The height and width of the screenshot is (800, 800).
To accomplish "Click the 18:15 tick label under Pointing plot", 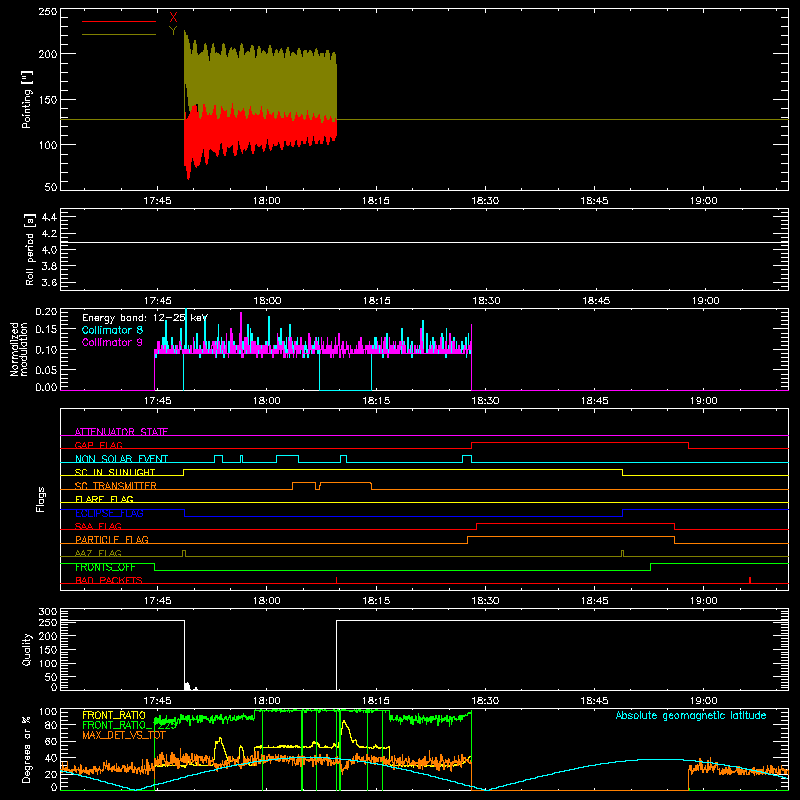I will (x=376, y=201).
